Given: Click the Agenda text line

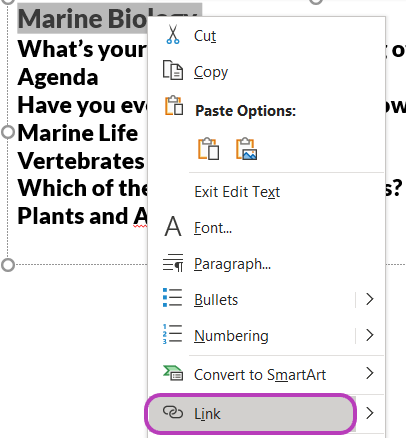Looking at the screenshot, I should (58, 78).
